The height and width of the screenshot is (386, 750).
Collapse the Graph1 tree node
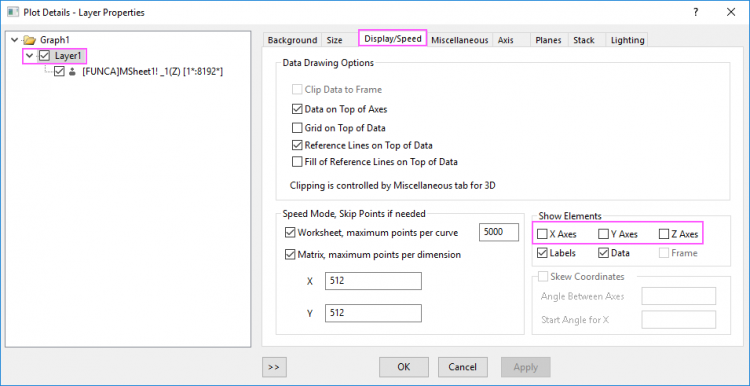(14, 40)
